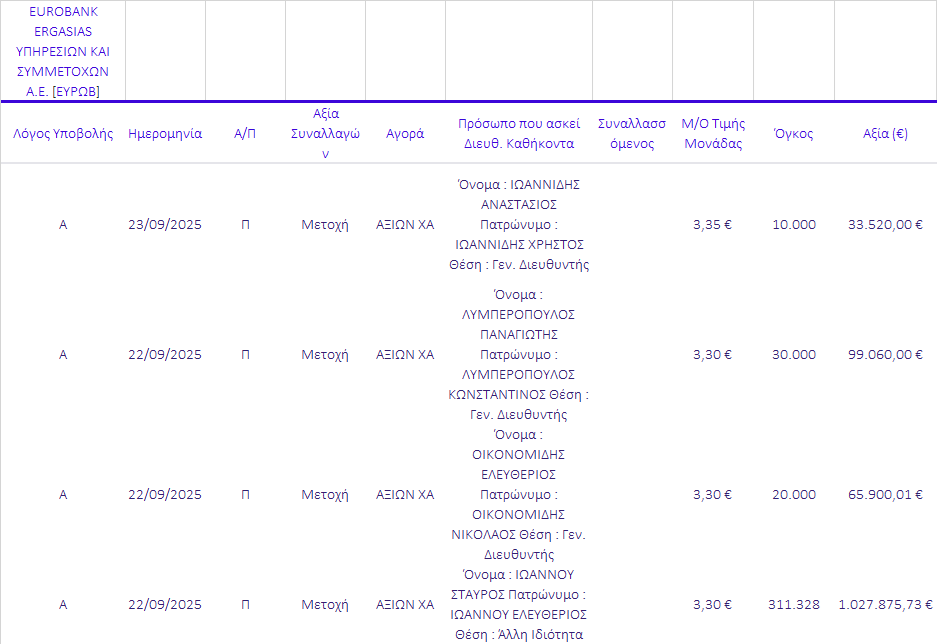The height and width of the screenshot is (644, 937).
Task: Select the ΙΩΑΝΝΟΥ ΣΤΑΥΡΟΣ person cell
Action: tap(519, 605)
